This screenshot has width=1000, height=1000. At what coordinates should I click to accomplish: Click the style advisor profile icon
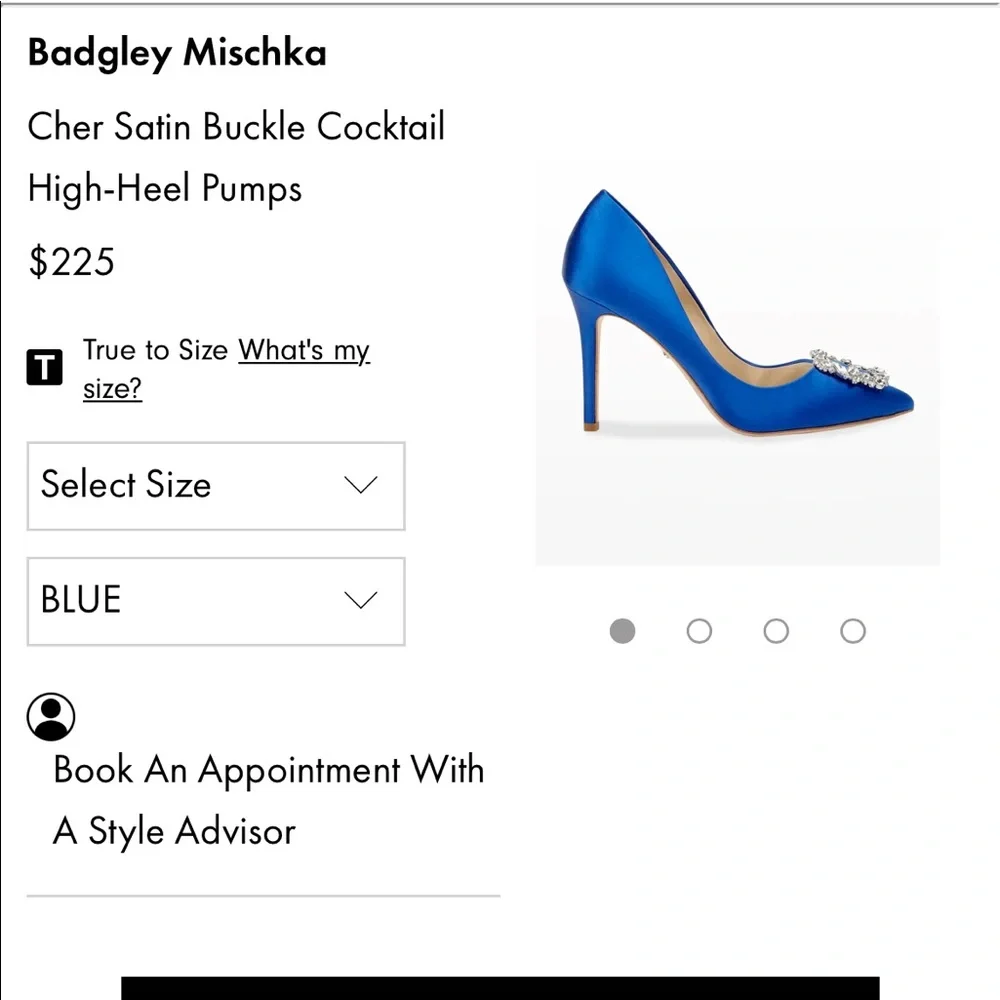click(53, 716)
